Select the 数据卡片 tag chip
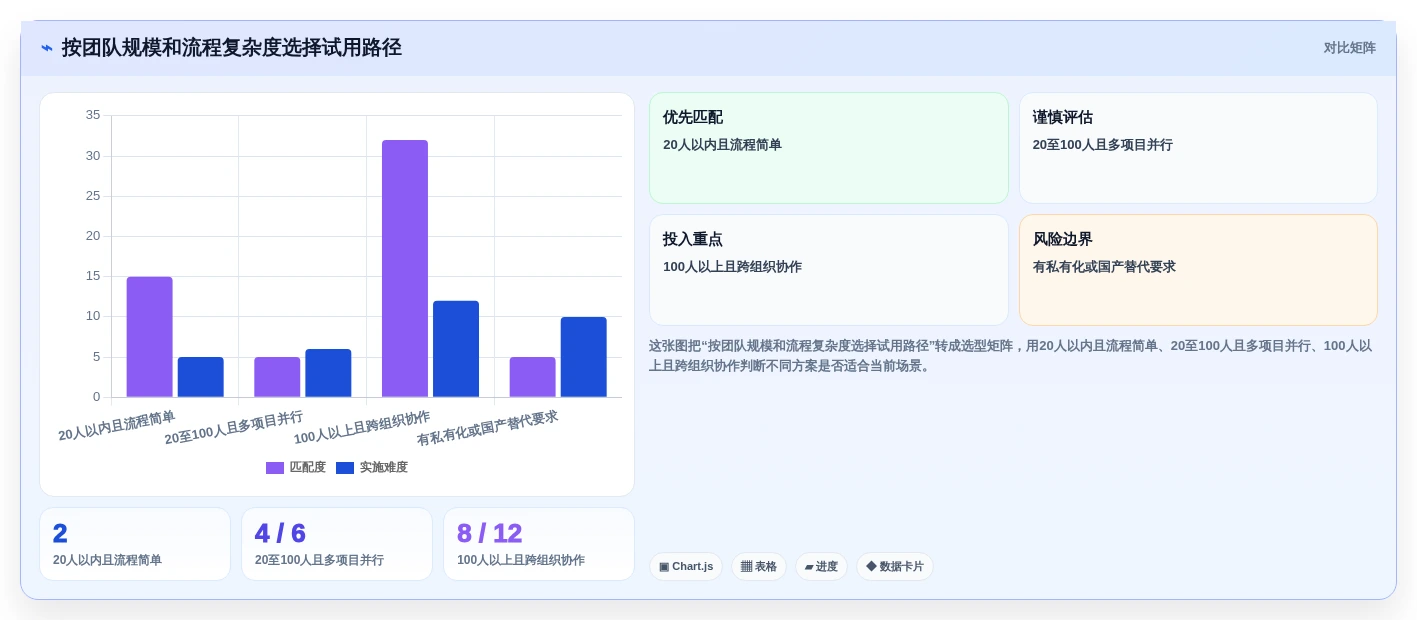The image size is (1417, 620). click(x=895, y=567)
